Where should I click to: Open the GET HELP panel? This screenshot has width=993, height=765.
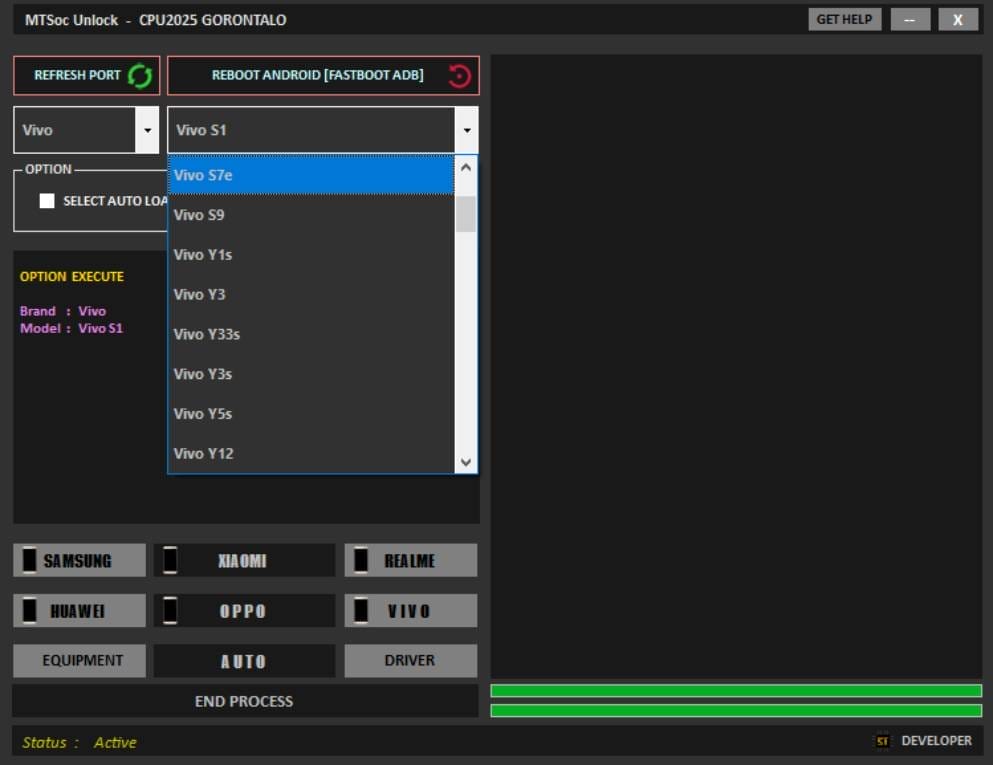[x=843, y=18]
